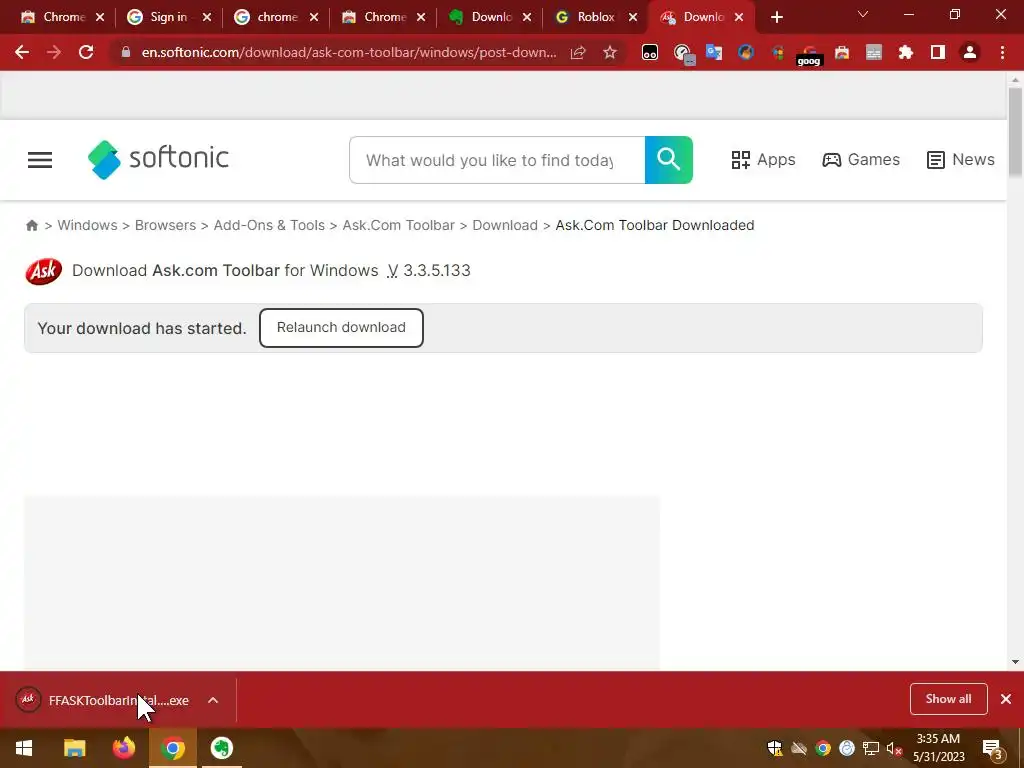
Task: Open the extension with the 'goog' badge
Action: pyautogui.click(x=809, y=54)
